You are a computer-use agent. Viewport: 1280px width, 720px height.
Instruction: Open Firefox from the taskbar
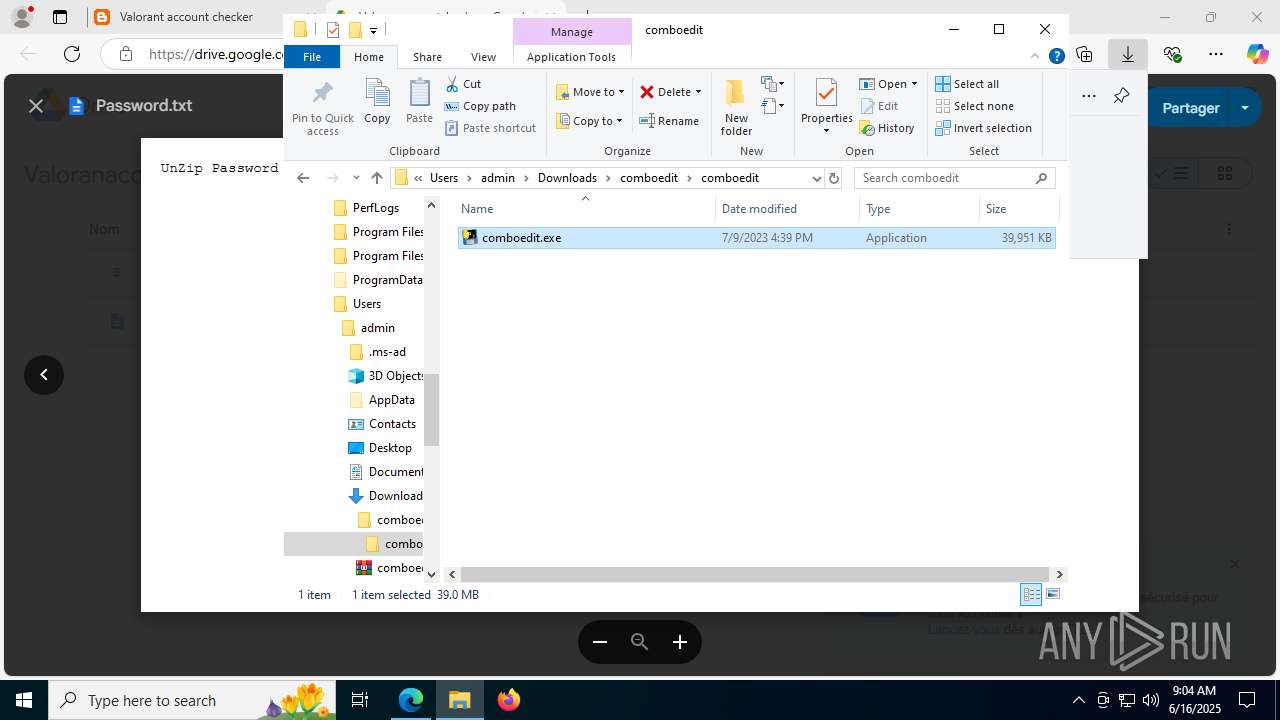point(509,700)
